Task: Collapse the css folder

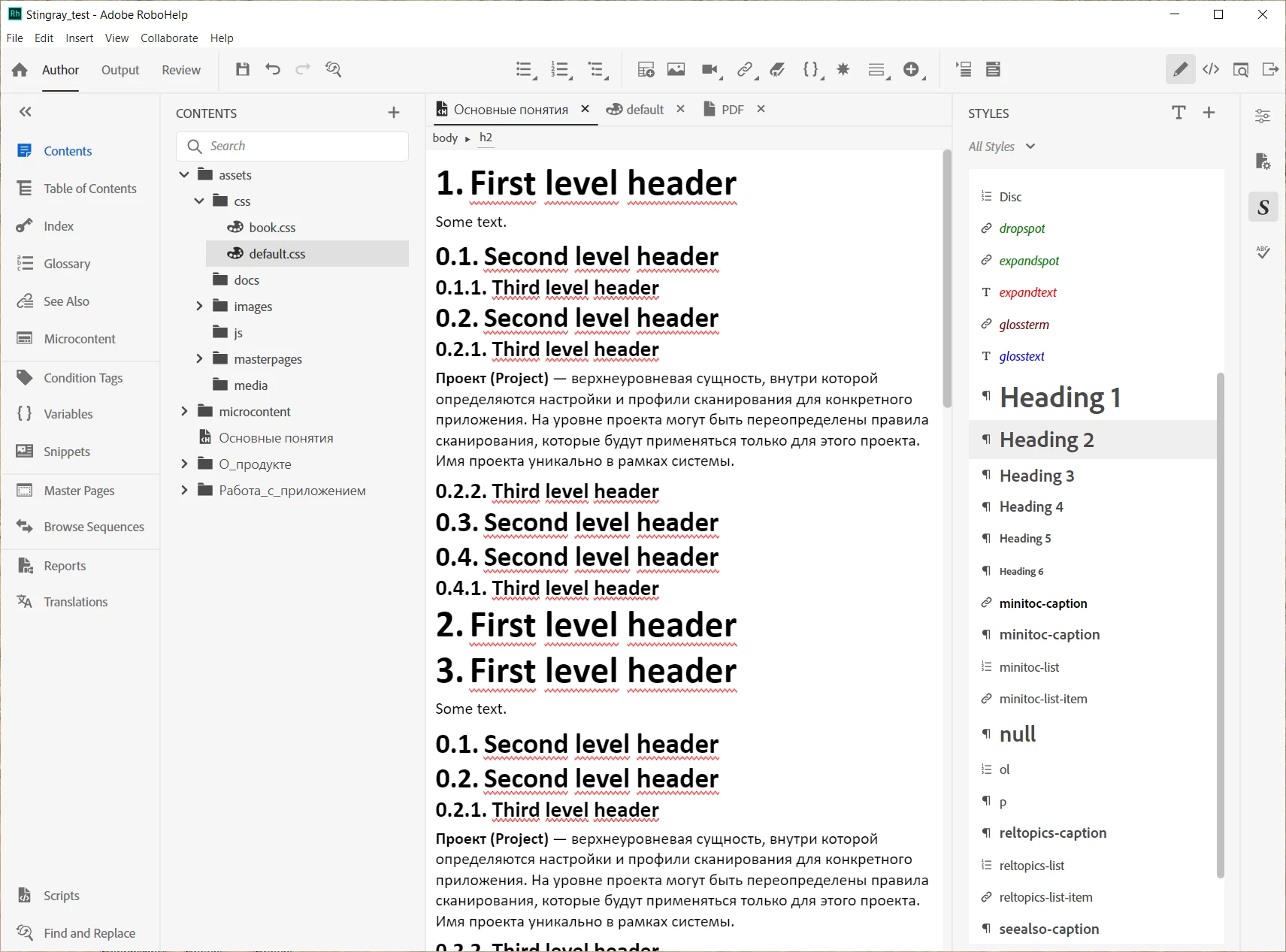Action: click(199, 201)
